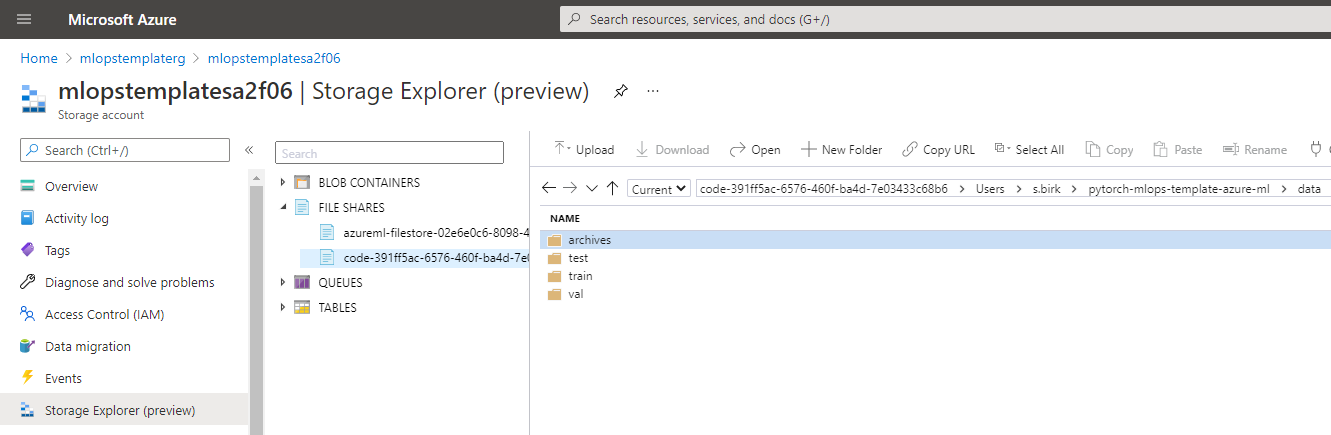Select BLOB CONTAINERS tree item
The image size is (1331, 435).
369,183
